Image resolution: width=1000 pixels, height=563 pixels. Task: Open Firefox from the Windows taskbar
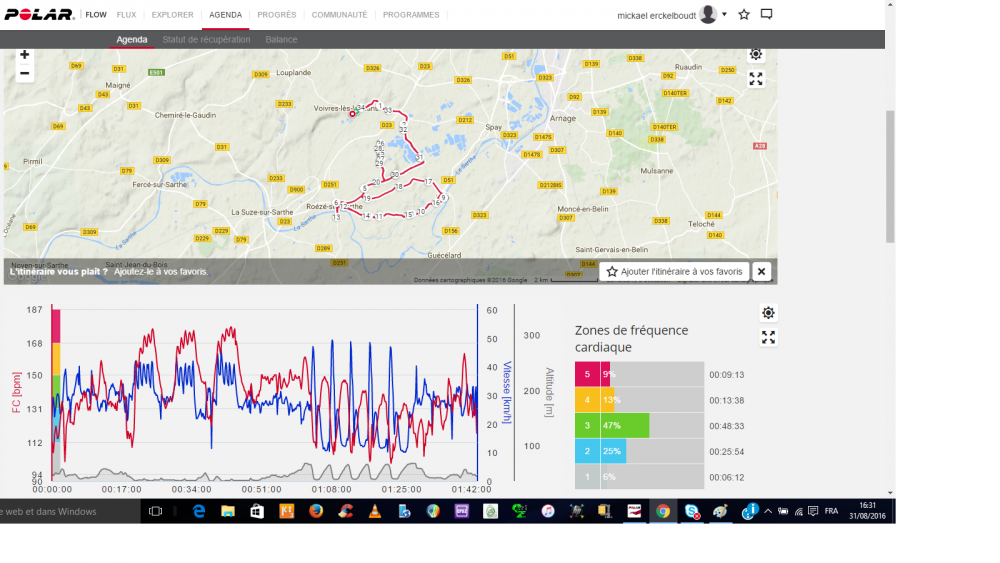316,511
